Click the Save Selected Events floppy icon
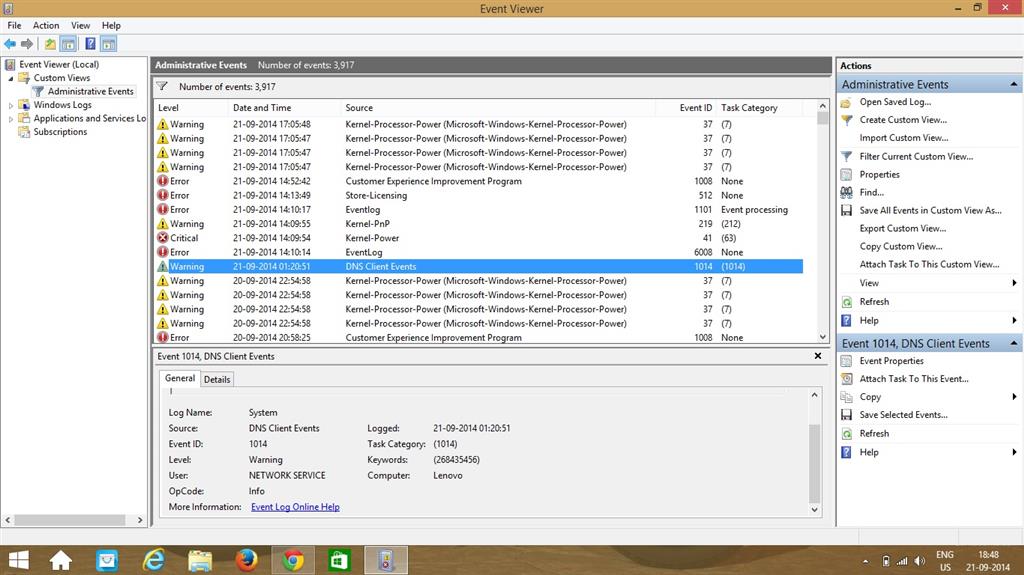Viewport: 1024px width, 575px height. (846, 415)
